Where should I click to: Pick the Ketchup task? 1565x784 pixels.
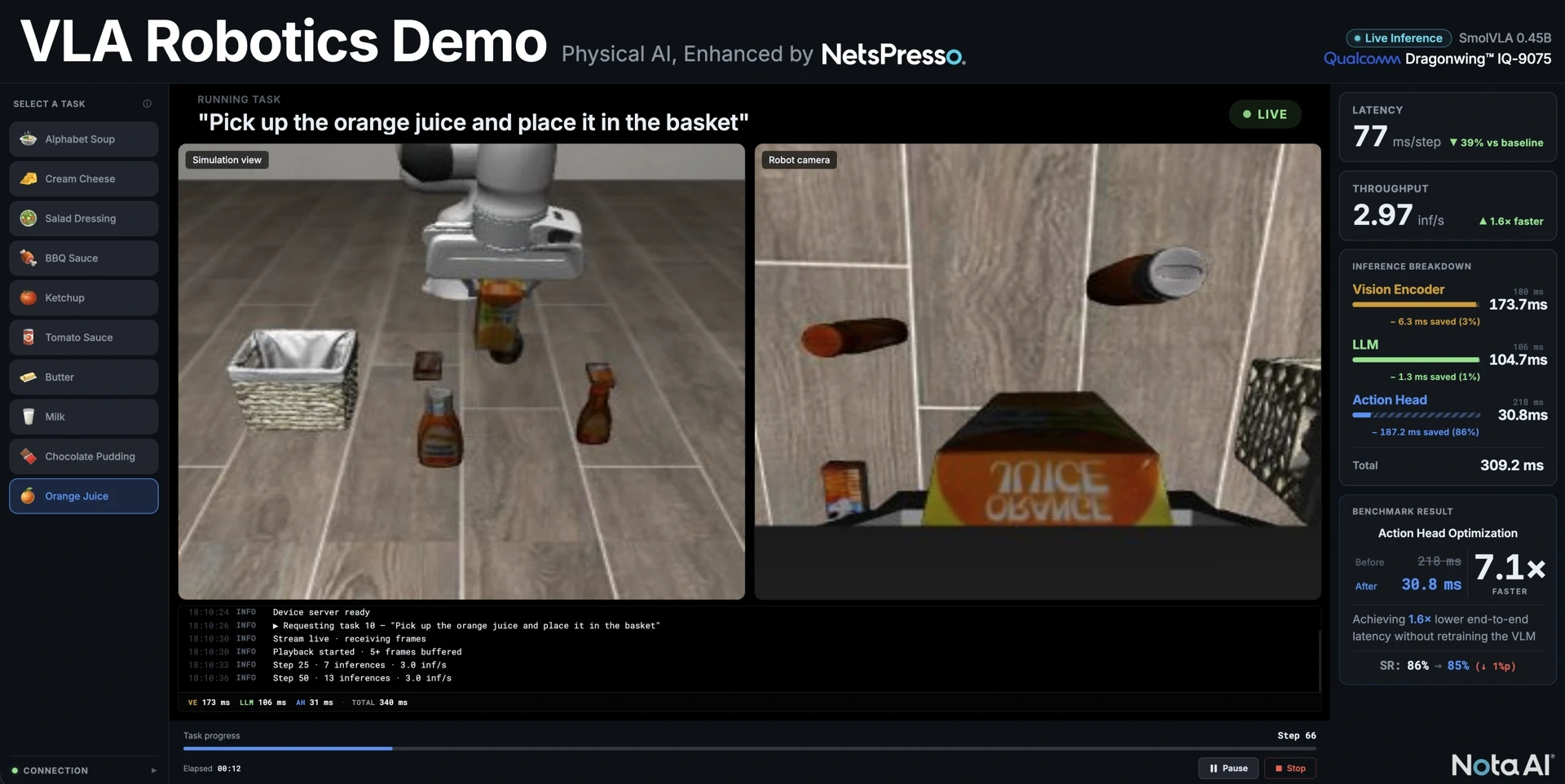click(x=84, y=297)
